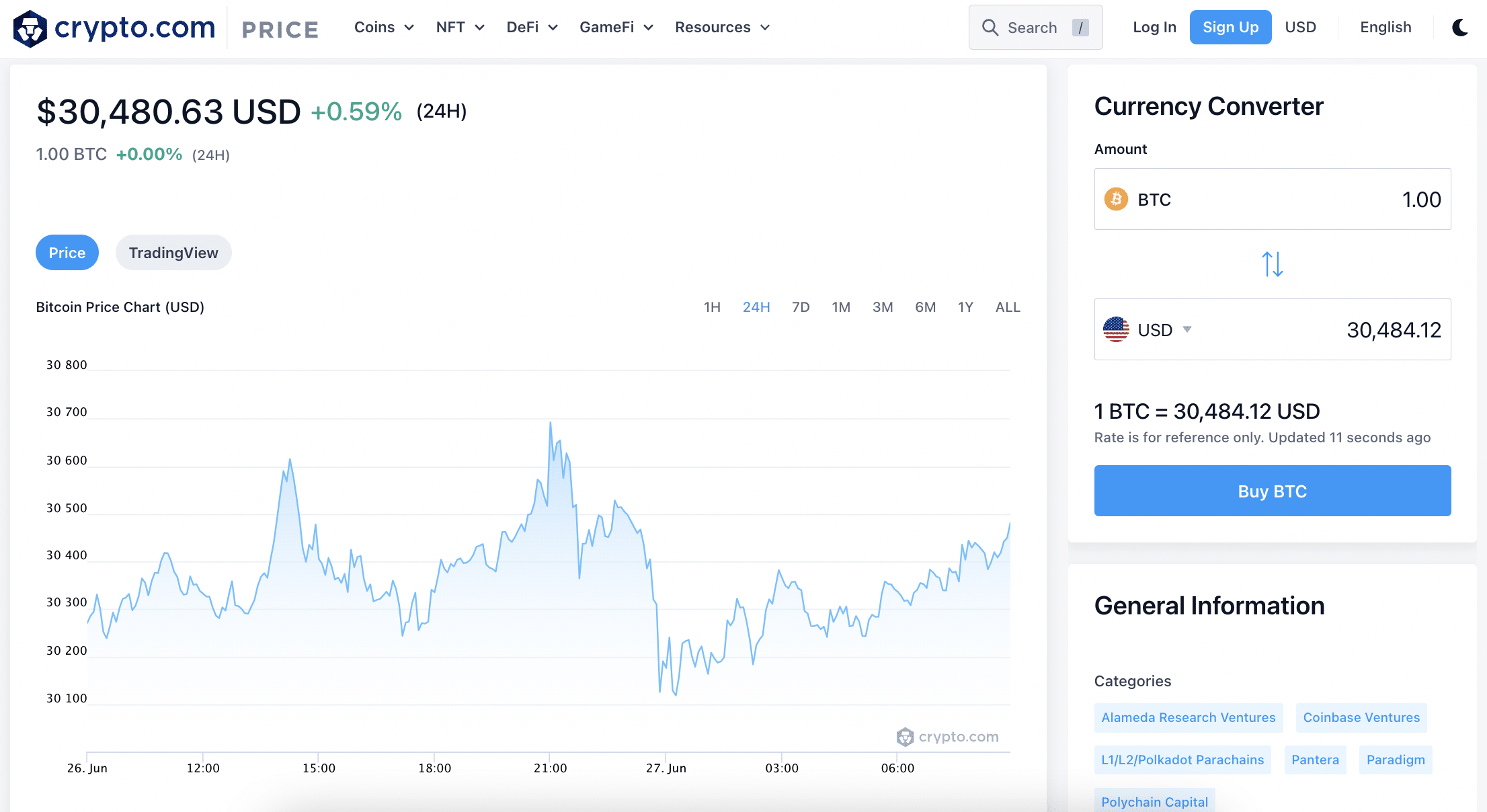1487x812 pixels.
Task: Expand the GameFi menu
Action: pos(616,28)
